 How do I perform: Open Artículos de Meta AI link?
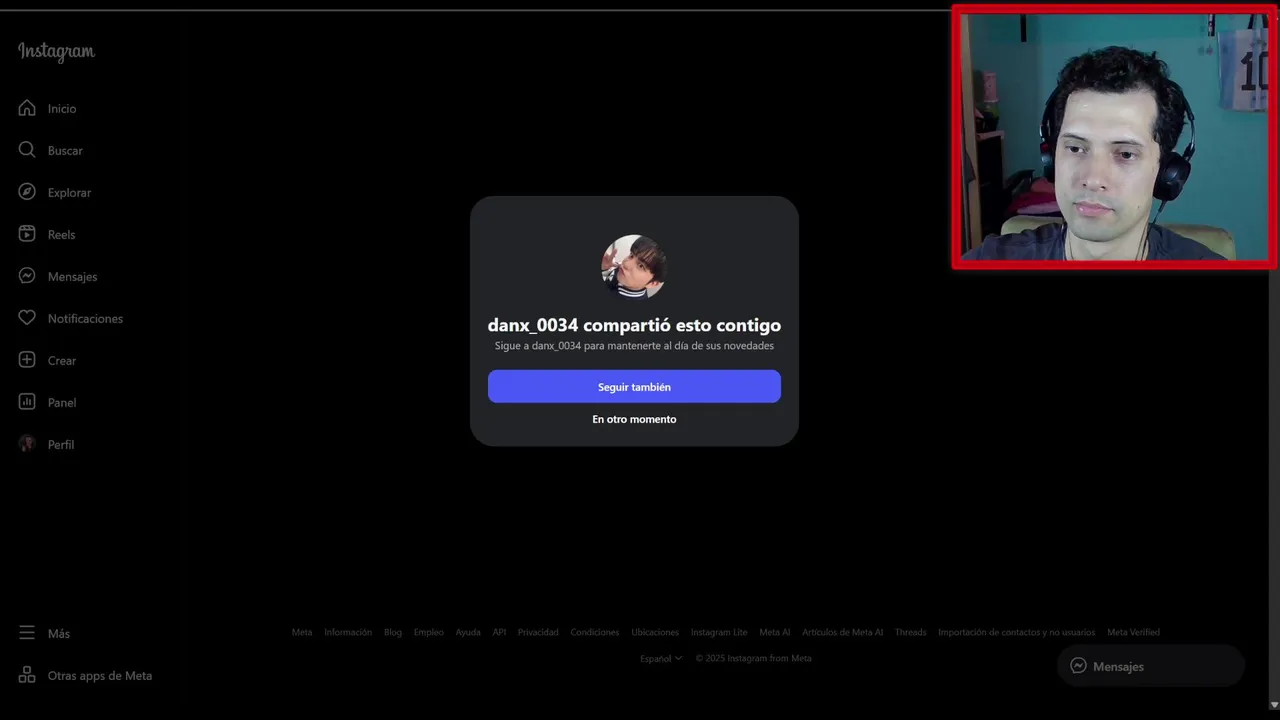click(842, 632)
